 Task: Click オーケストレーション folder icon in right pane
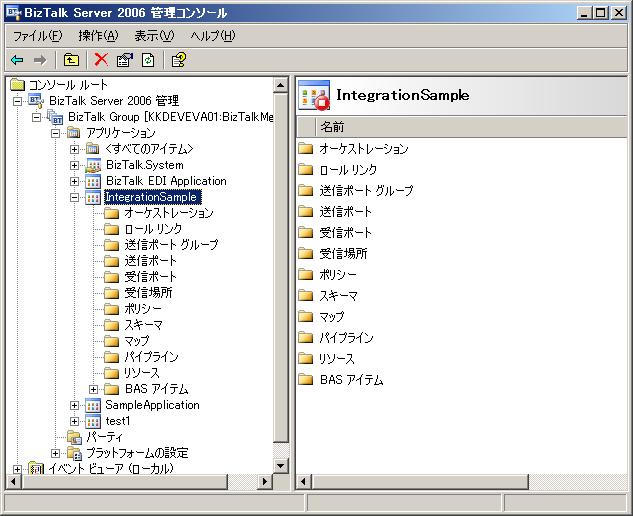coord(306,149)
